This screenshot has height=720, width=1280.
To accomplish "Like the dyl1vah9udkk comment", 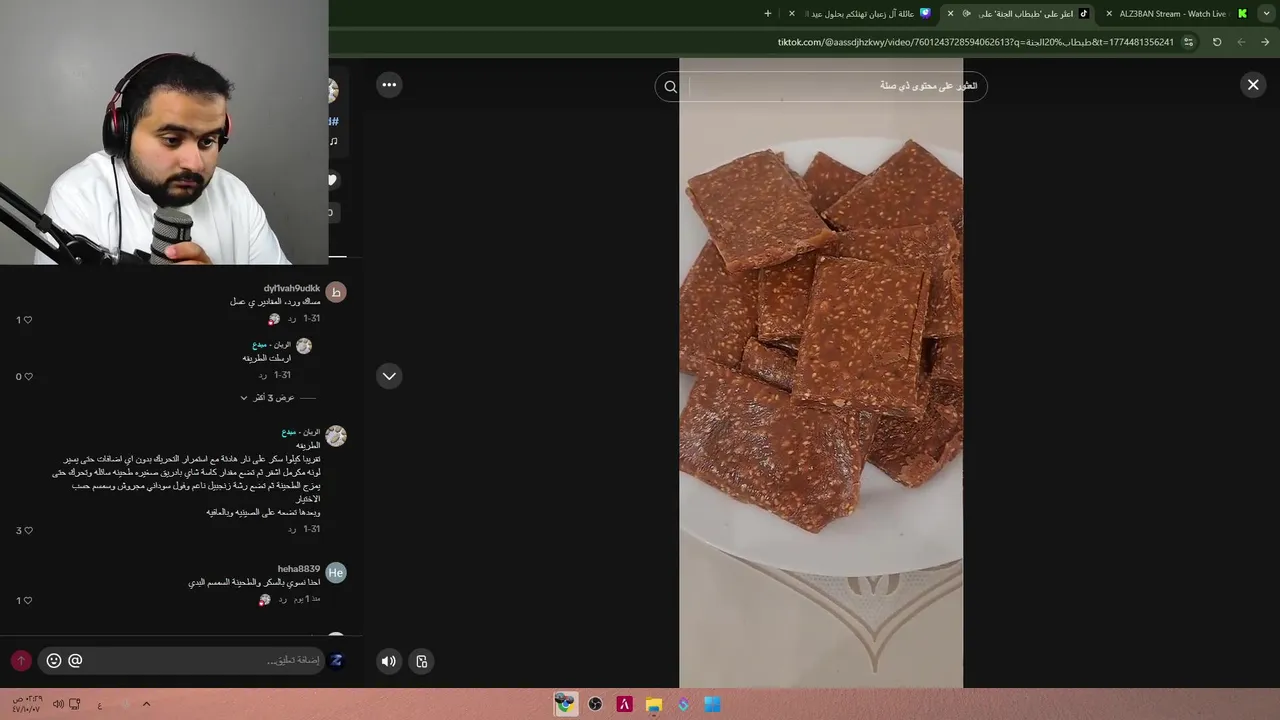I will 27,320.
